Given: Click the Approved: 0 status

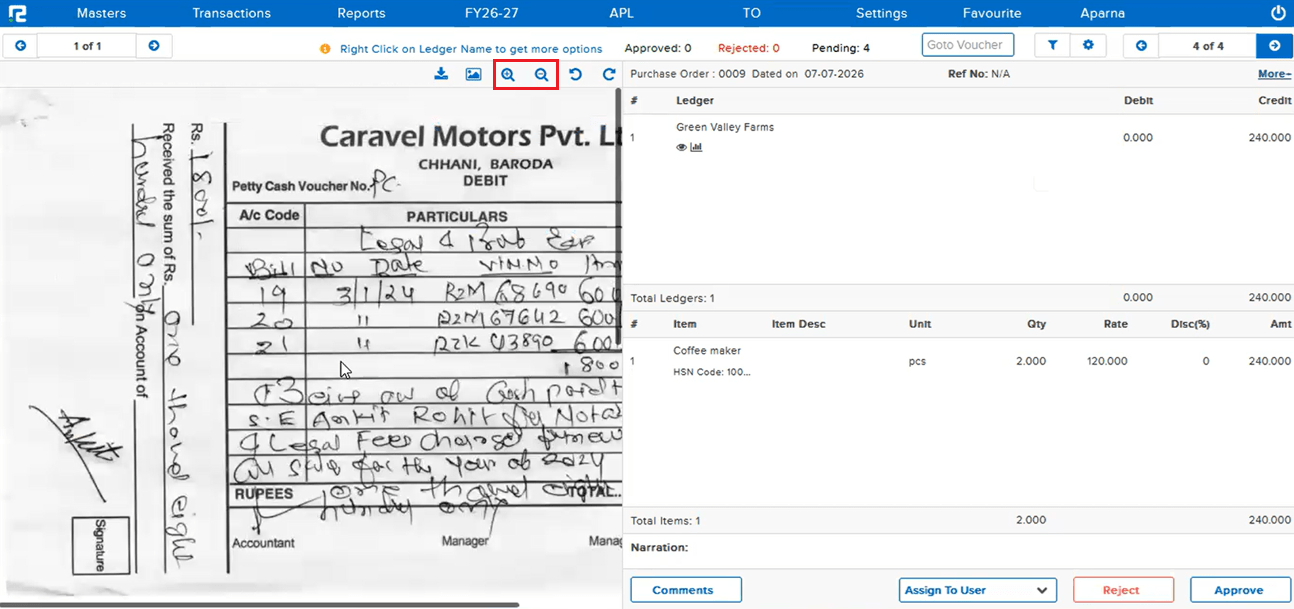Looking at the screenshot, I should pos(658,48).
